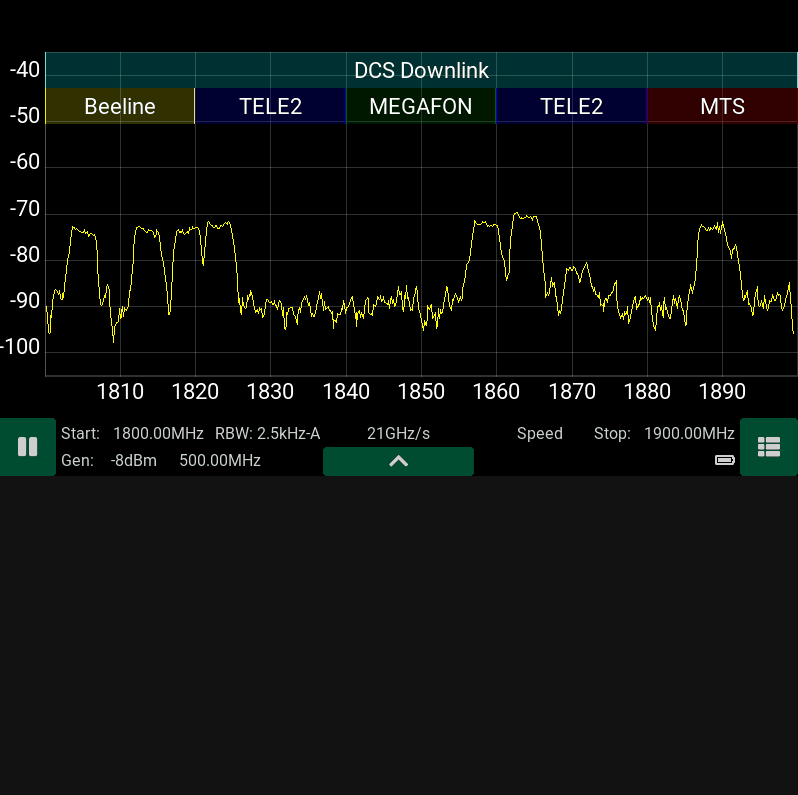Select TELE2 band between MEGAFON and MTS
The image size is (798, 795).
coord(571,106)
